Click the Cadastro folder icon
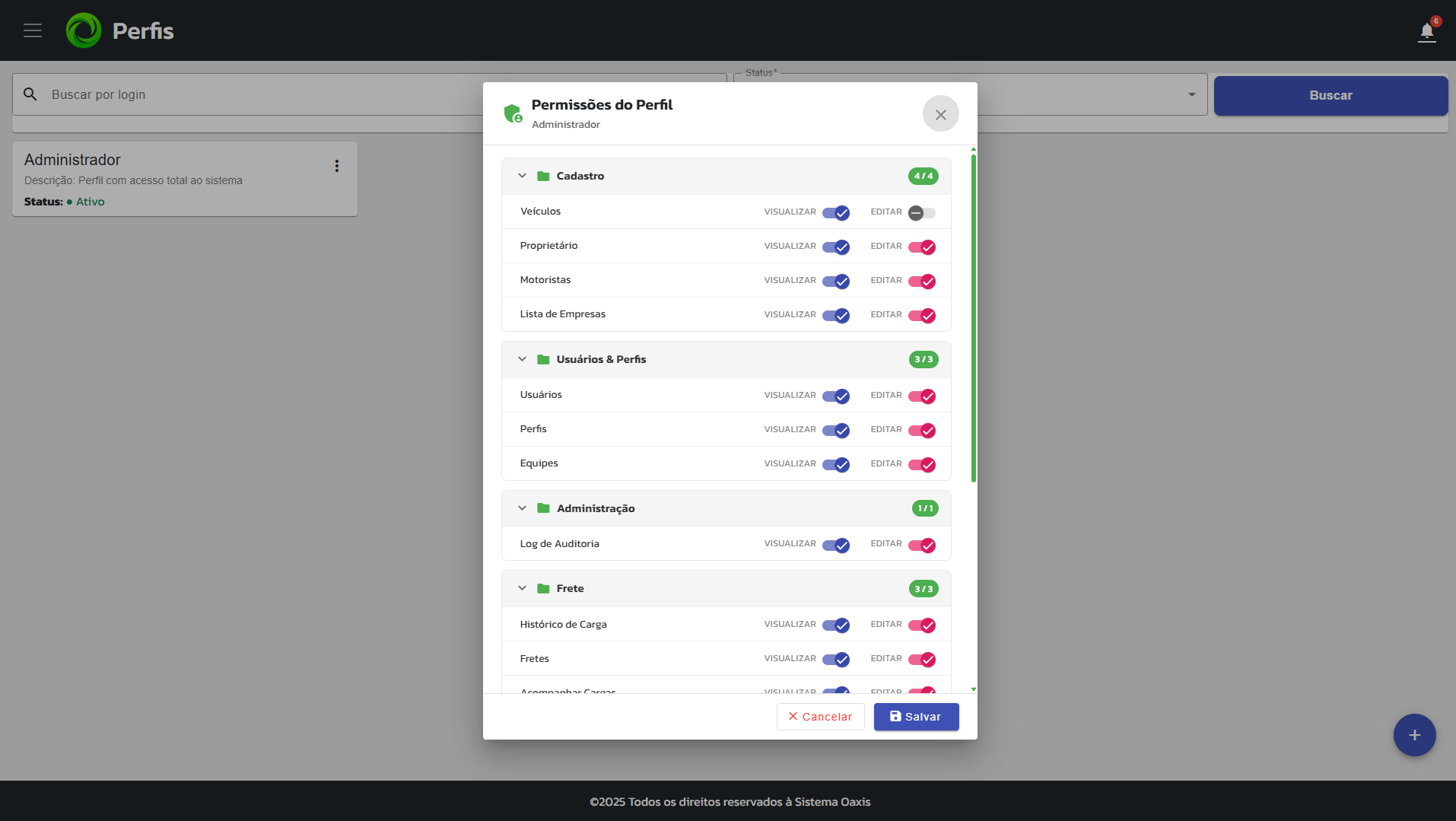 (543, 176)
